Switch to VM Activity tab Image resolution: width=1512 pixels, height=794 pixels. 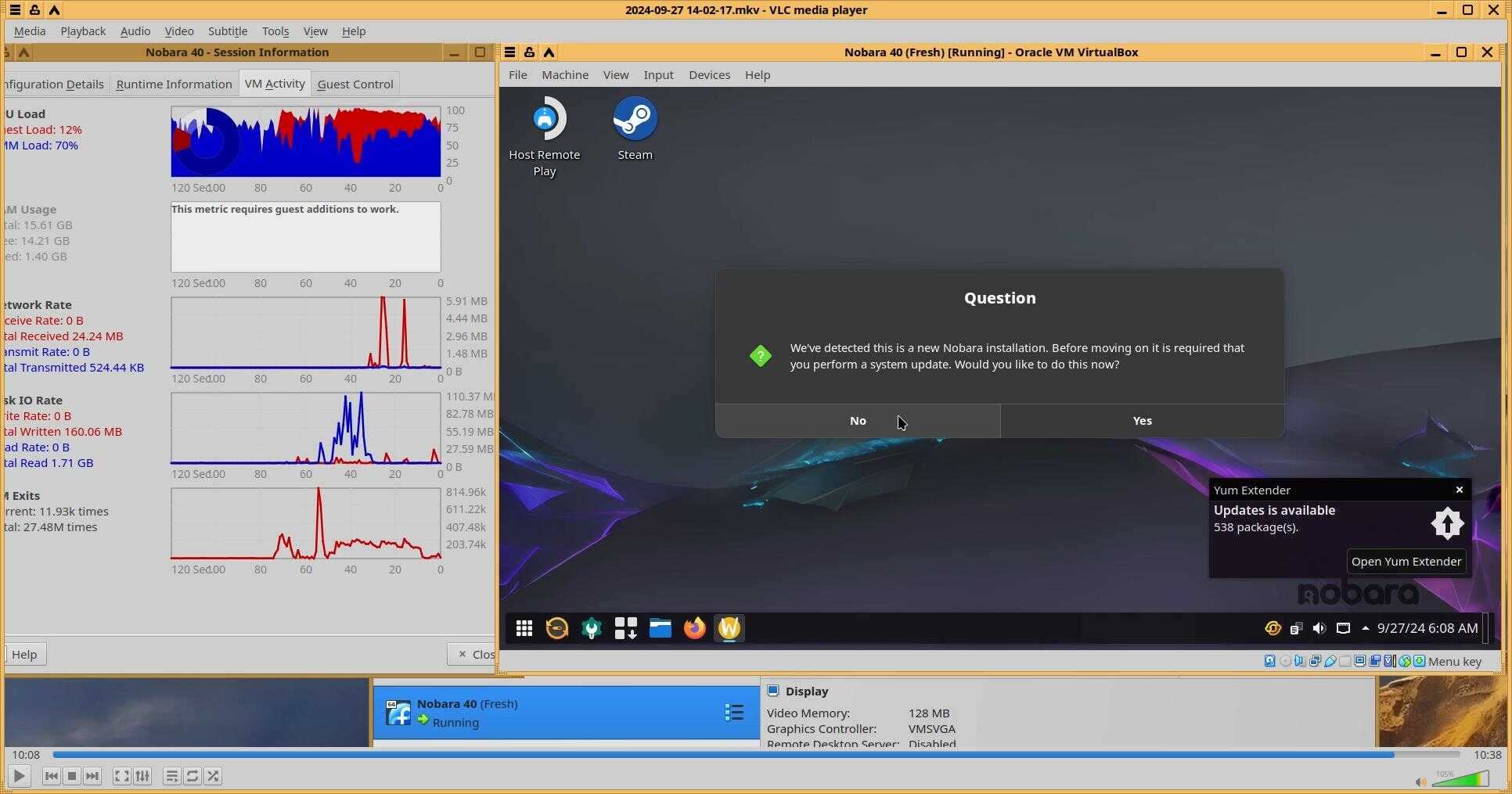tap(275, 84)
